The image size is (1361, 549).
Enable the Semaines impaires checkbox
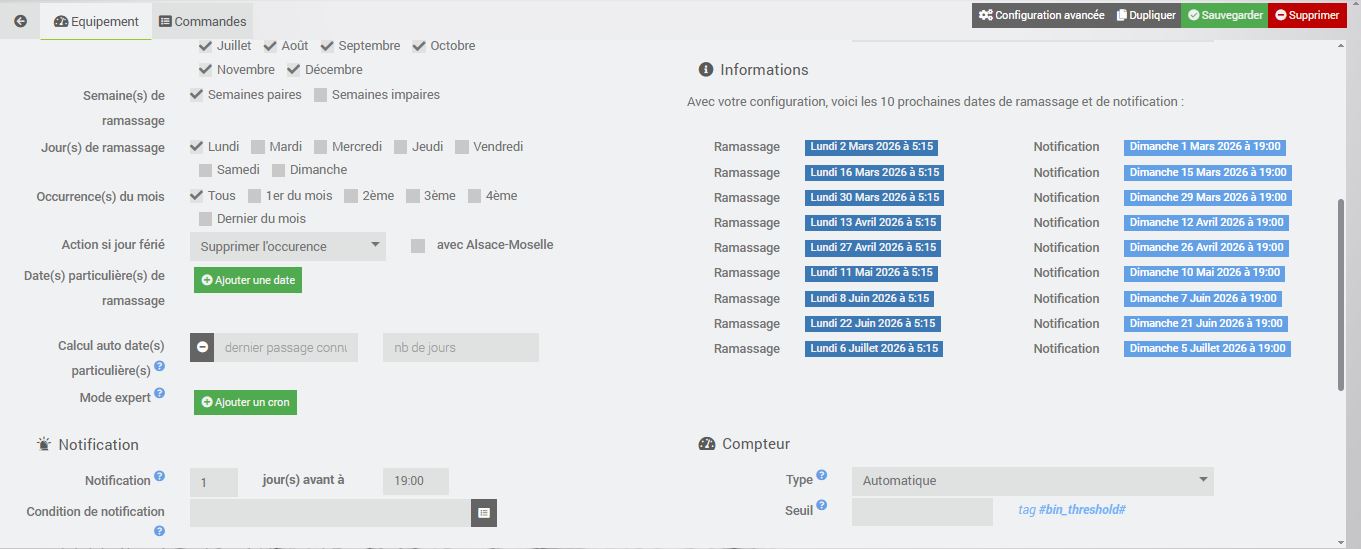321,95
